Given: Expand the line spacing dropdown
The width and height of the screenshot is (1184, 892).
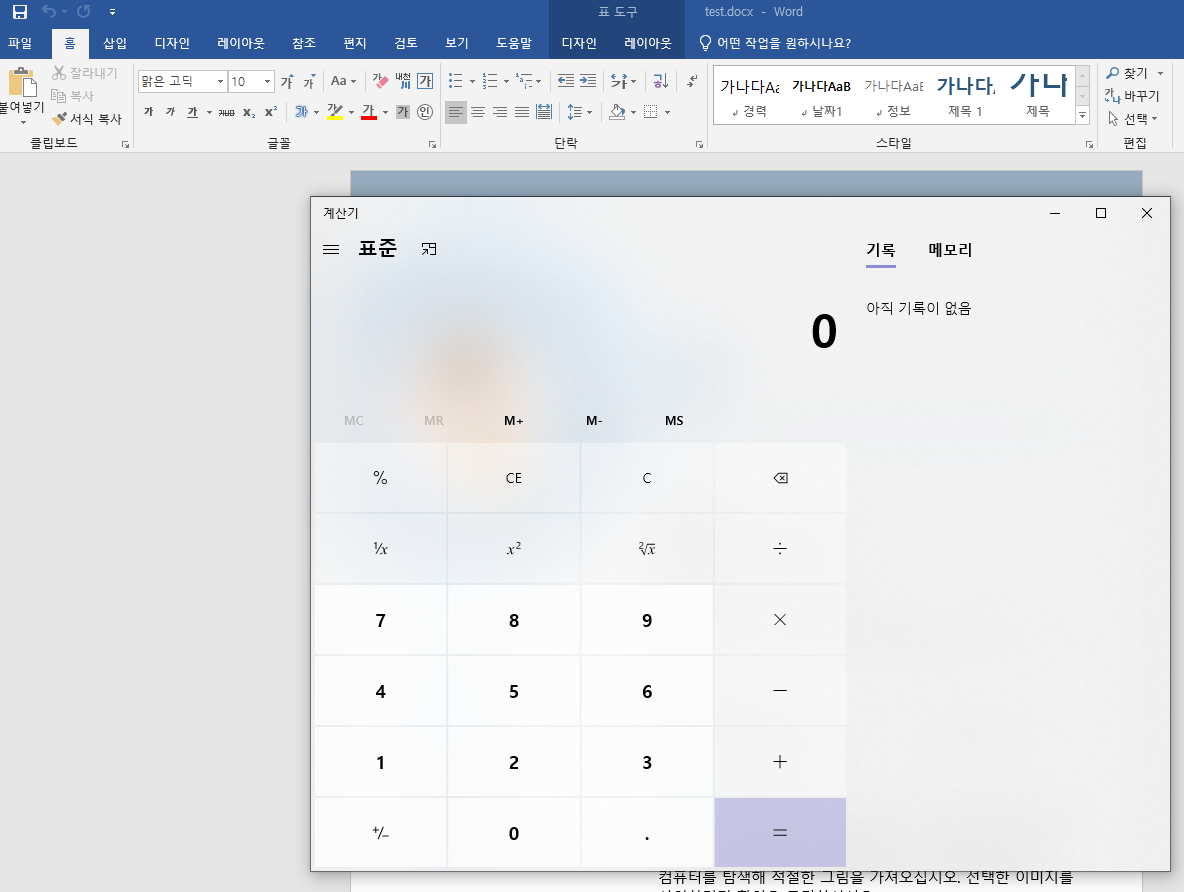Looking at the screenshot, I should pyautogui.click(x=589, y=113).
